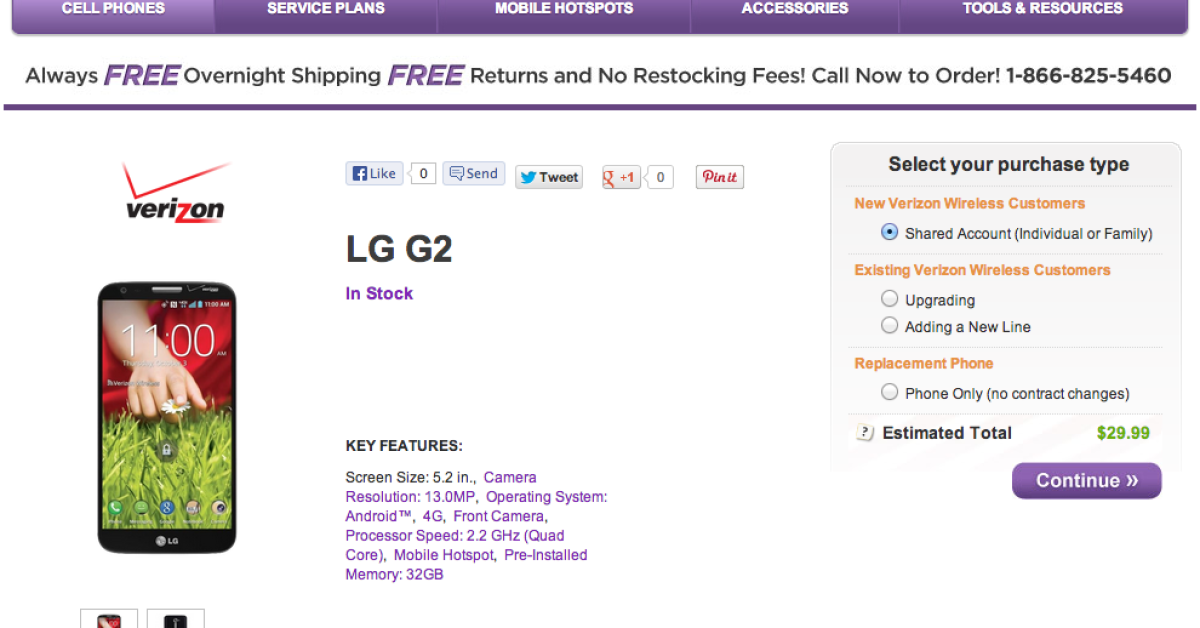1200x628 pixels.
Task: Click the LG G2 phone image
Action: 167,417
